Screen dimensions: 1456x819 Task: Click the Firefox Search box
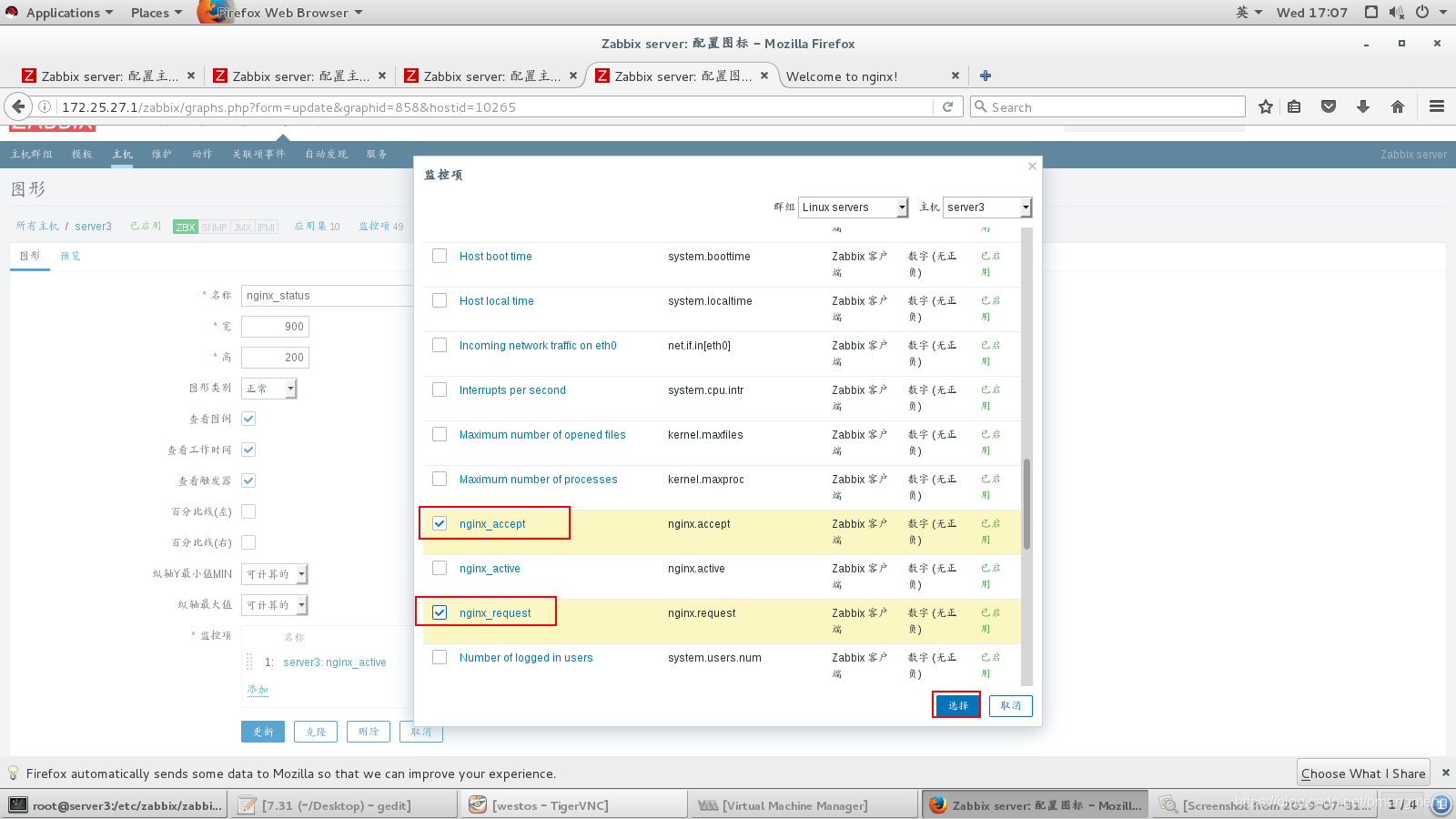[x=1107, y=106]
